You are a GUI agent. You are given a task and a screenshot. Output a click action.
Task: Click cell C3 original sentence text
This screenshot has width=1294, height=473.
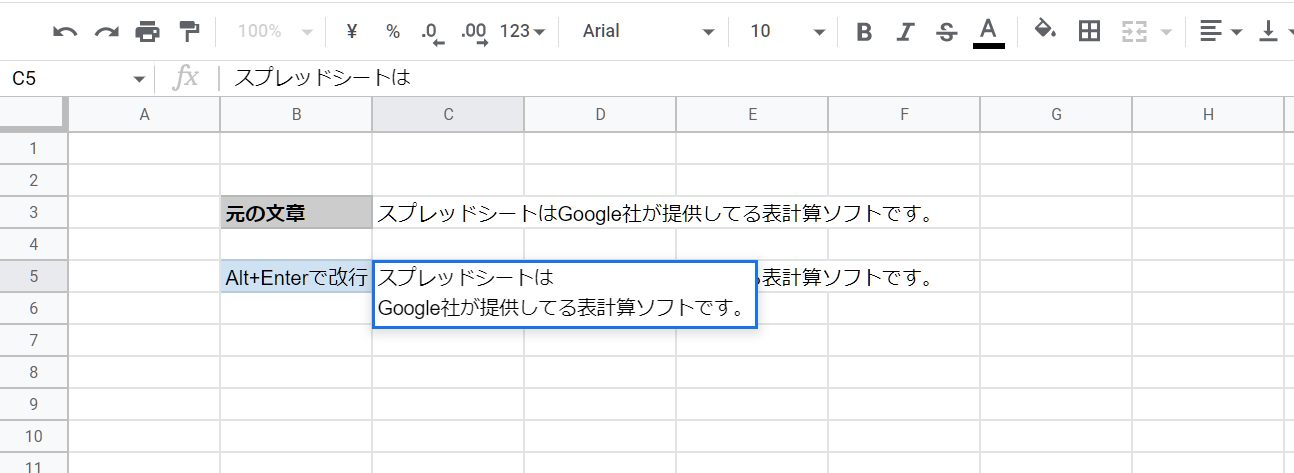point(655,213)
